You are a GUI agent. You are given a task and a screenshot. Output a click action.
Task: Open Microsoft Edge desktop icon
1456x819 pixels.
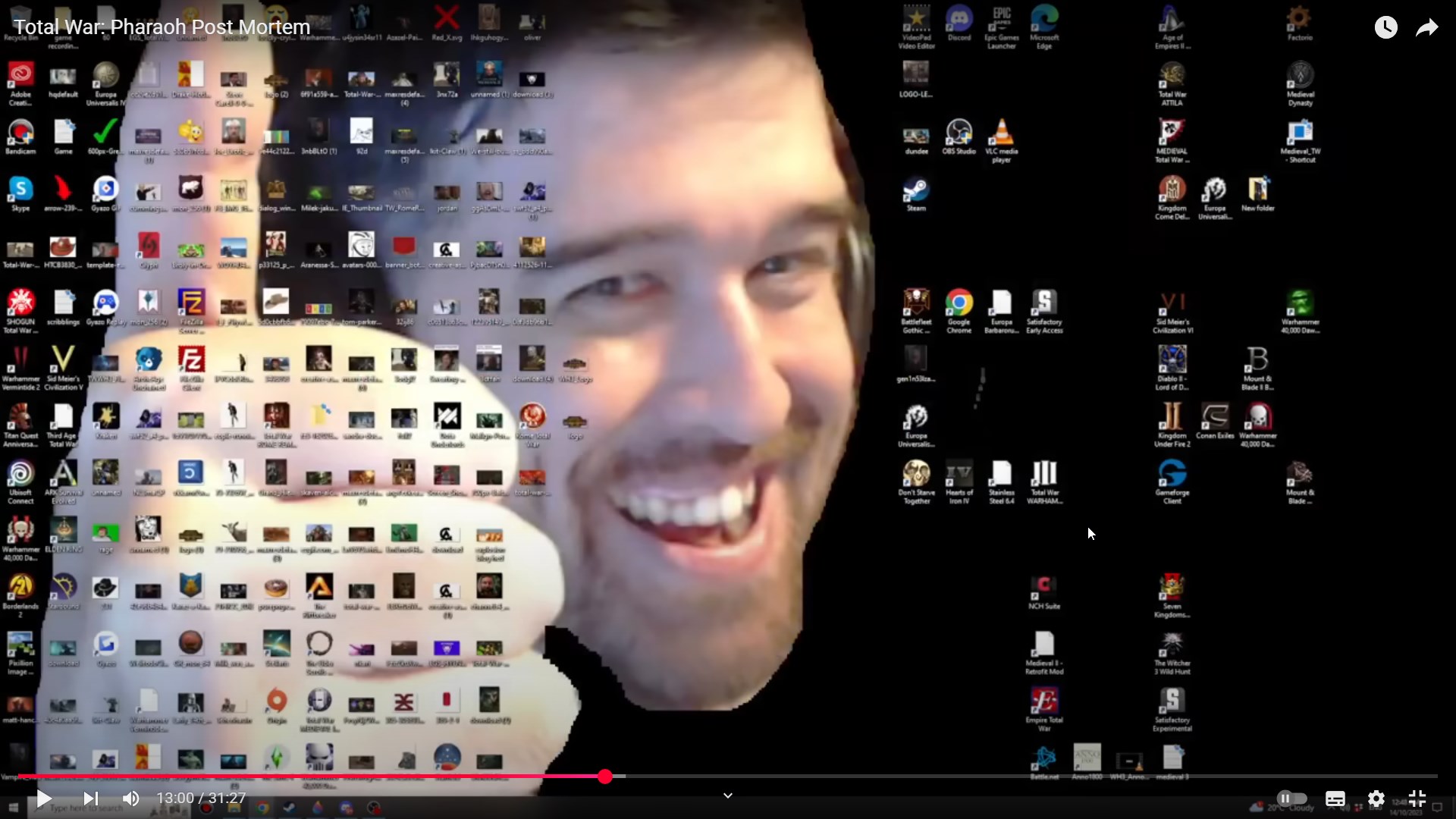(x=1044, y=27)
